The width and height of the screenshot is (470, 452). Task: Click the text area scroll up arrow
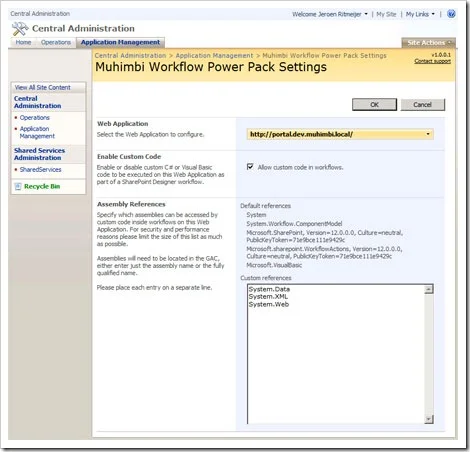click(429, 289)
